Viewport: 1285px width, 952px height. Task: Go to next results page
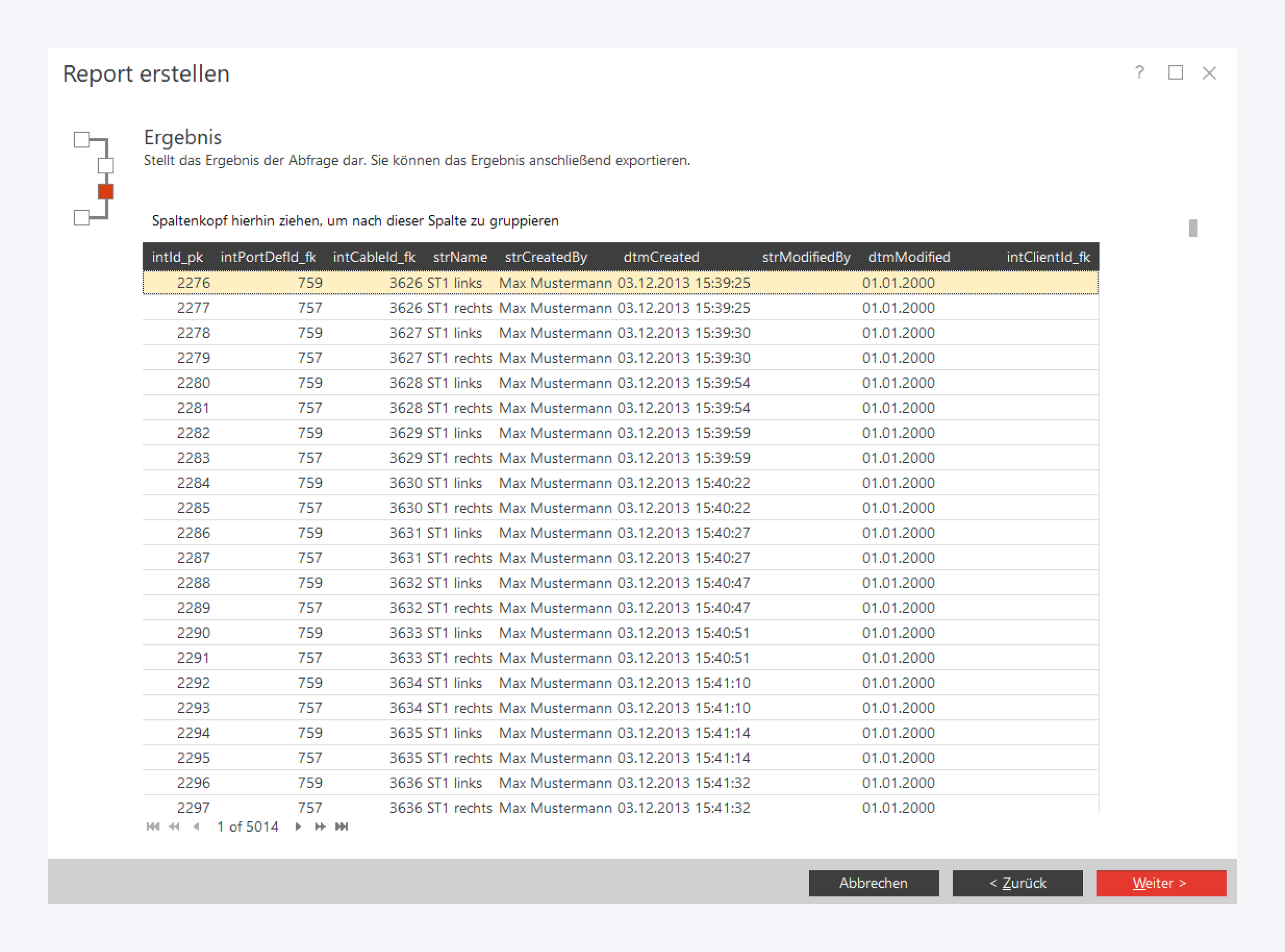point(298,826)
